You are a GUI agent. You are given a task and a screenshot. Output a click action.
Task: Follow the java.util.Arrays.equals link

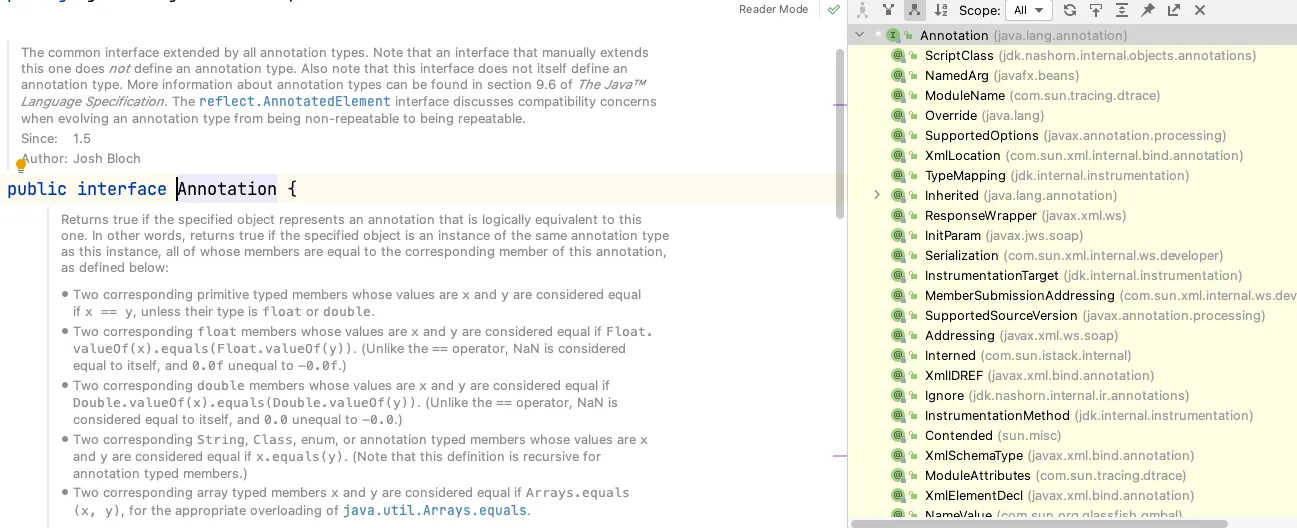[434, 510]
